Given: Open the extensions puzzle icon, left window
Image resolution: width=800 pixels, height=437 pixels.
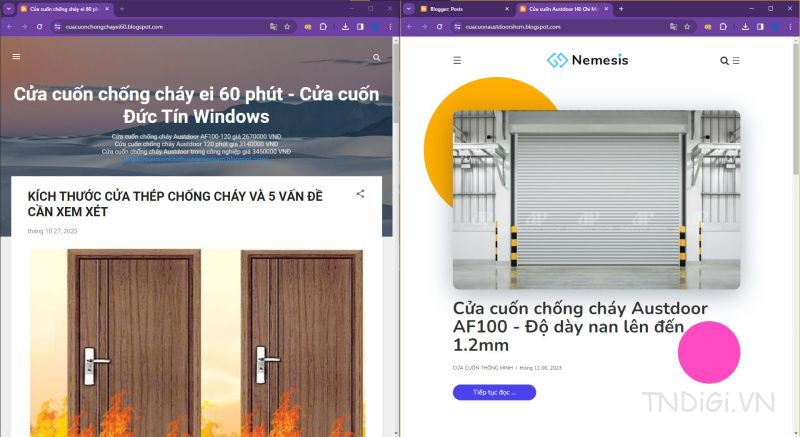Looking at the screenshot, I should [323, 27].
